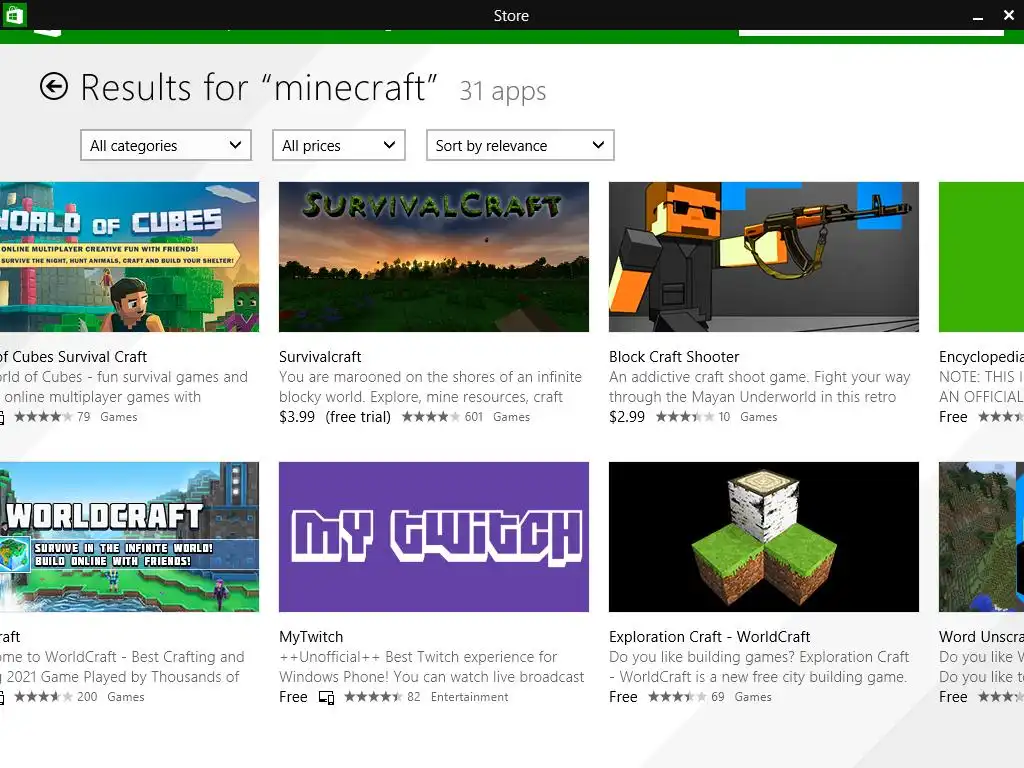Click the $3.99 price of Survivalcraft
This screenshot has width=1024, height=768.
click(x=297, y=417)
